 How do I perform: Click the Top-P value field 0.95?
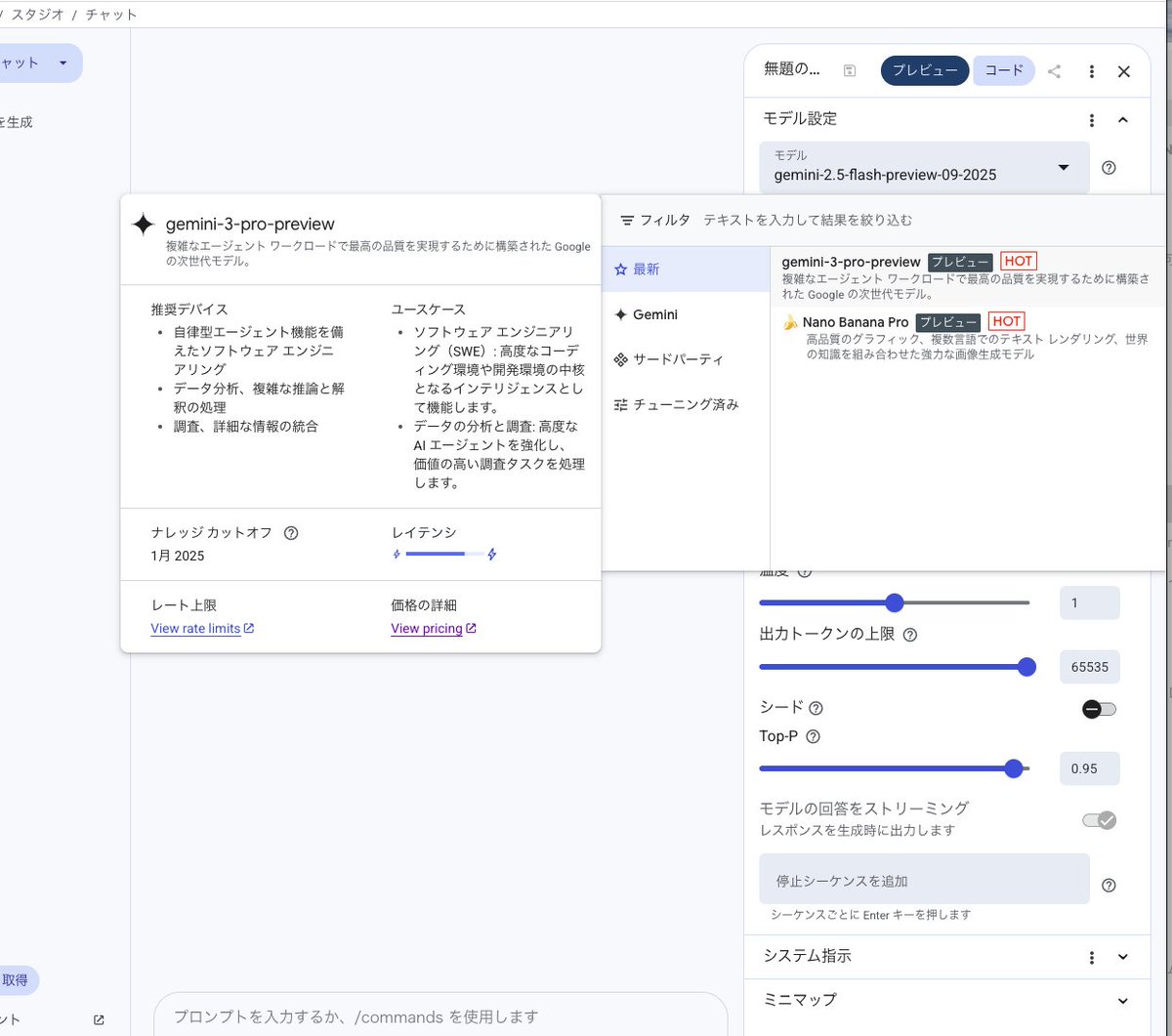click(1089, 768)
